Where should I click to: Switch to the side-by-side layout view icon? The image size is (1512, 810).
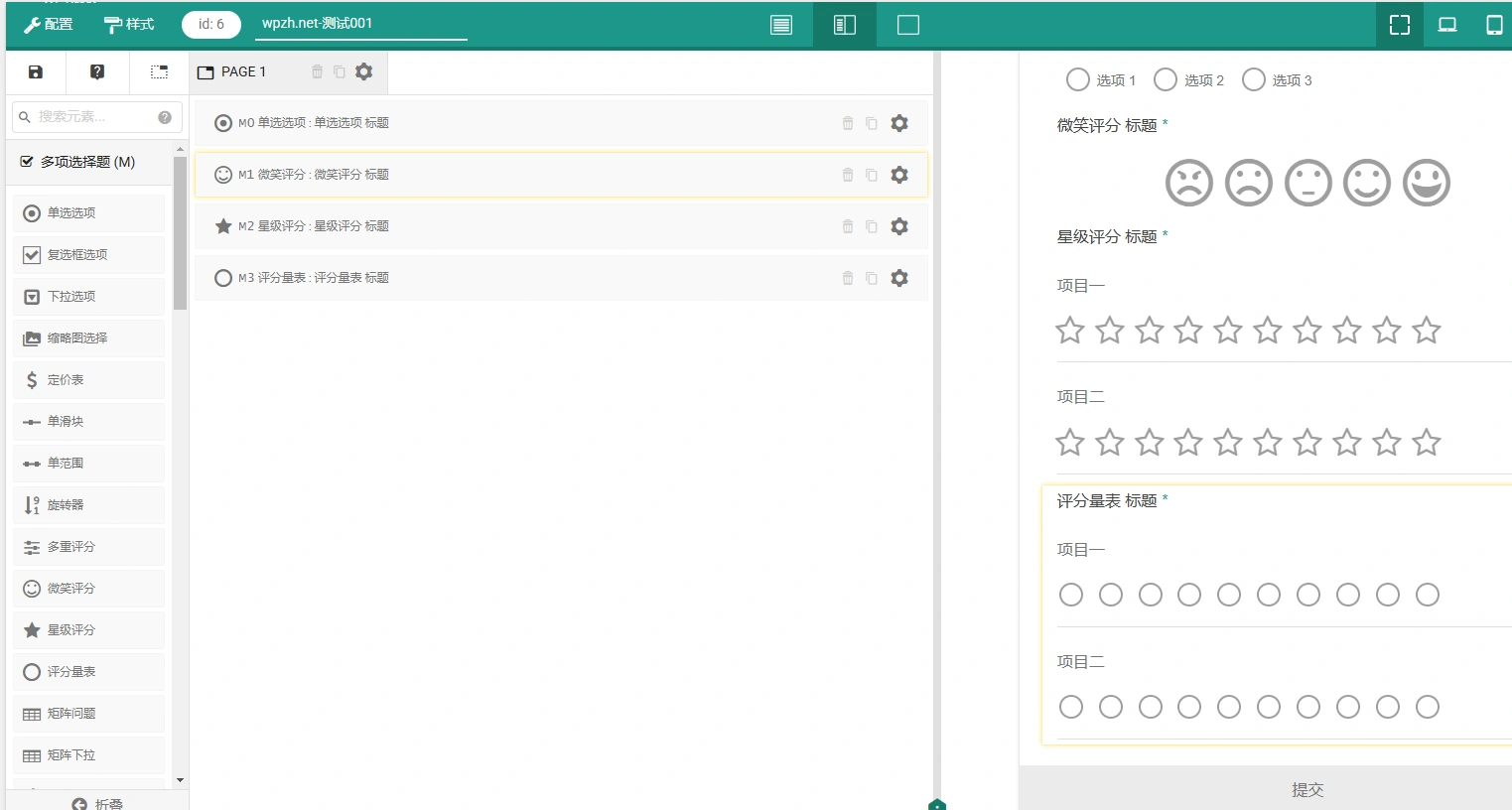[x=844, y=24]
